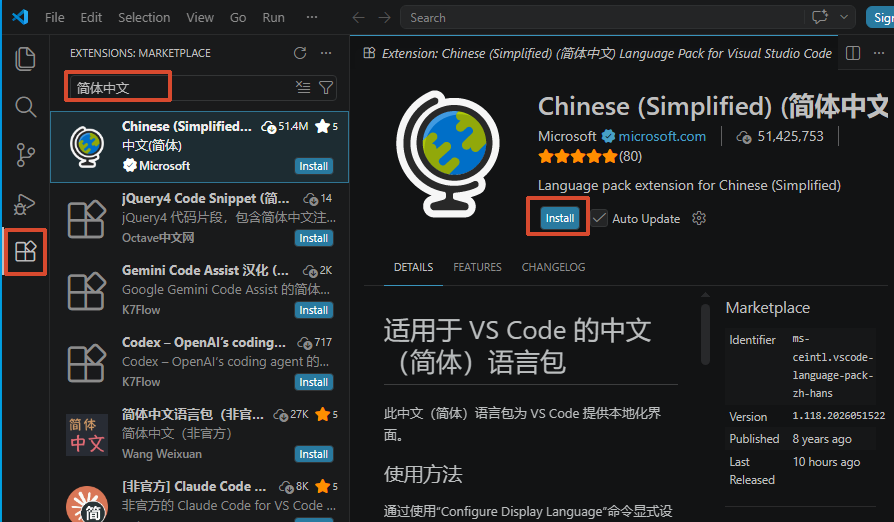Click the Gemini Code Assist extension icon

tap(87, 291)
